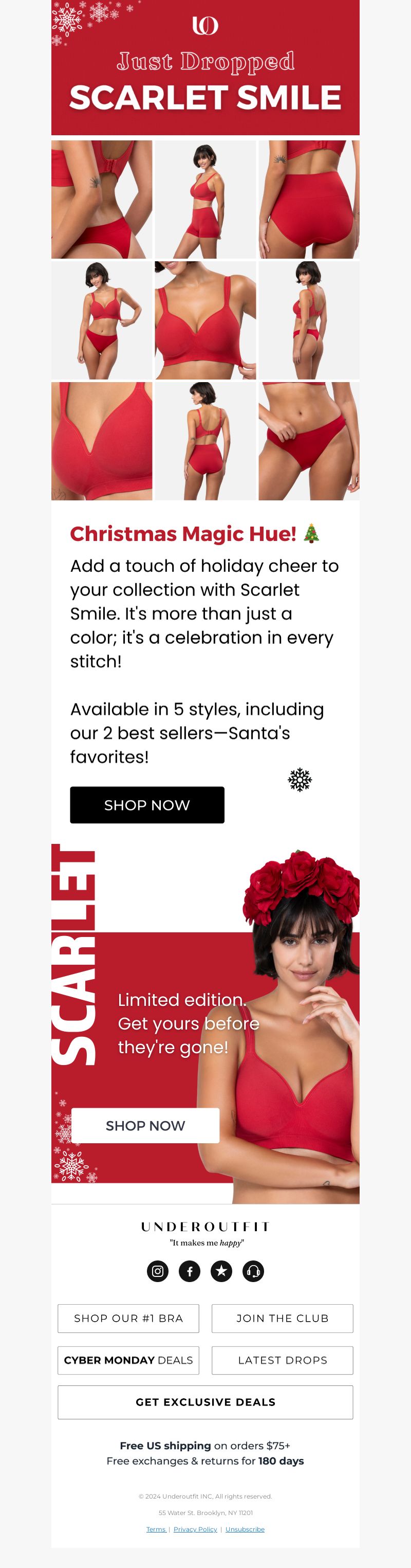Click the headset customer support icon
The image size is (411, 1568).
coord(253,1271)
